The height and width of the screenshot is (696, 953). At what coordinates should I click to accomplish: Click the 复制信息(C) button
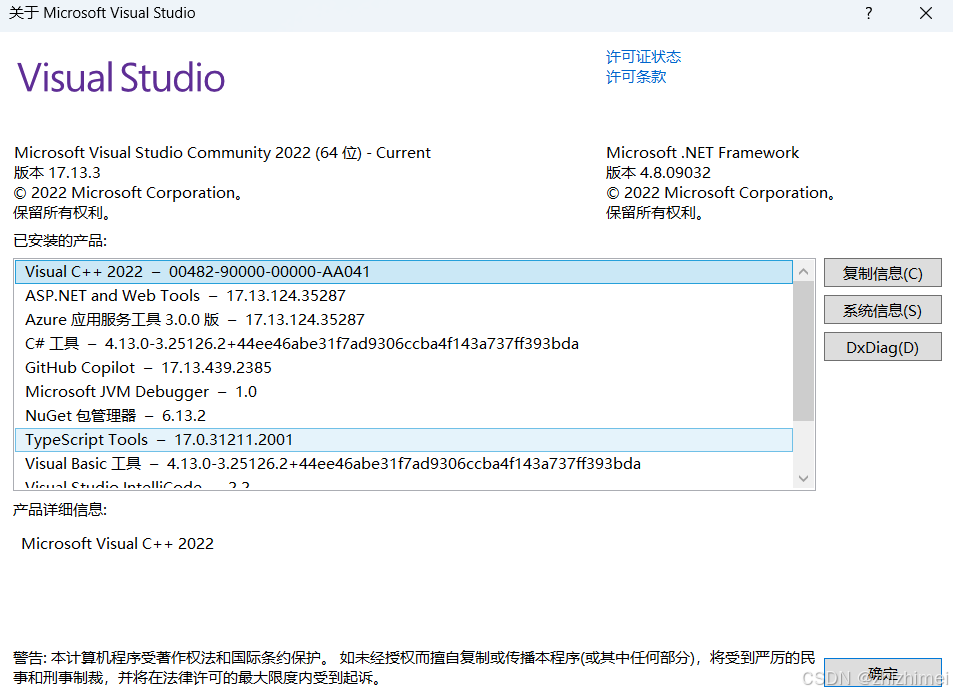(x=882, y=273)
